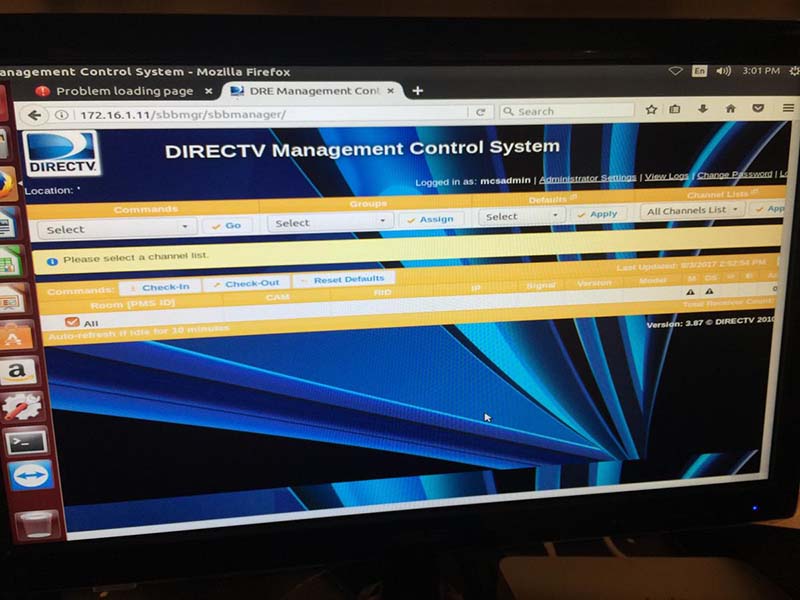Launch Amazon from the Ubuntu launcher
The width and height of the screenshot is (800, 600).
tap(18, 371)
